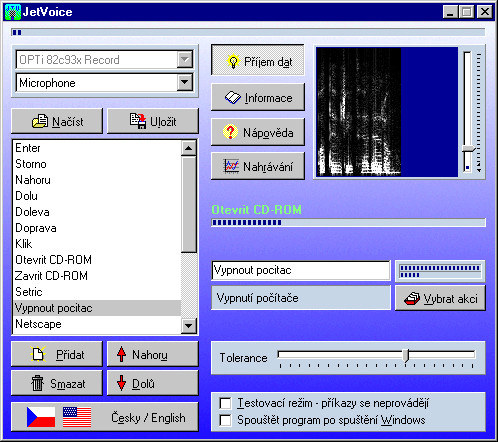This screenshot has width=498, height=442.
Task: Select Setric list entry
Action: [x=97, y=292]
